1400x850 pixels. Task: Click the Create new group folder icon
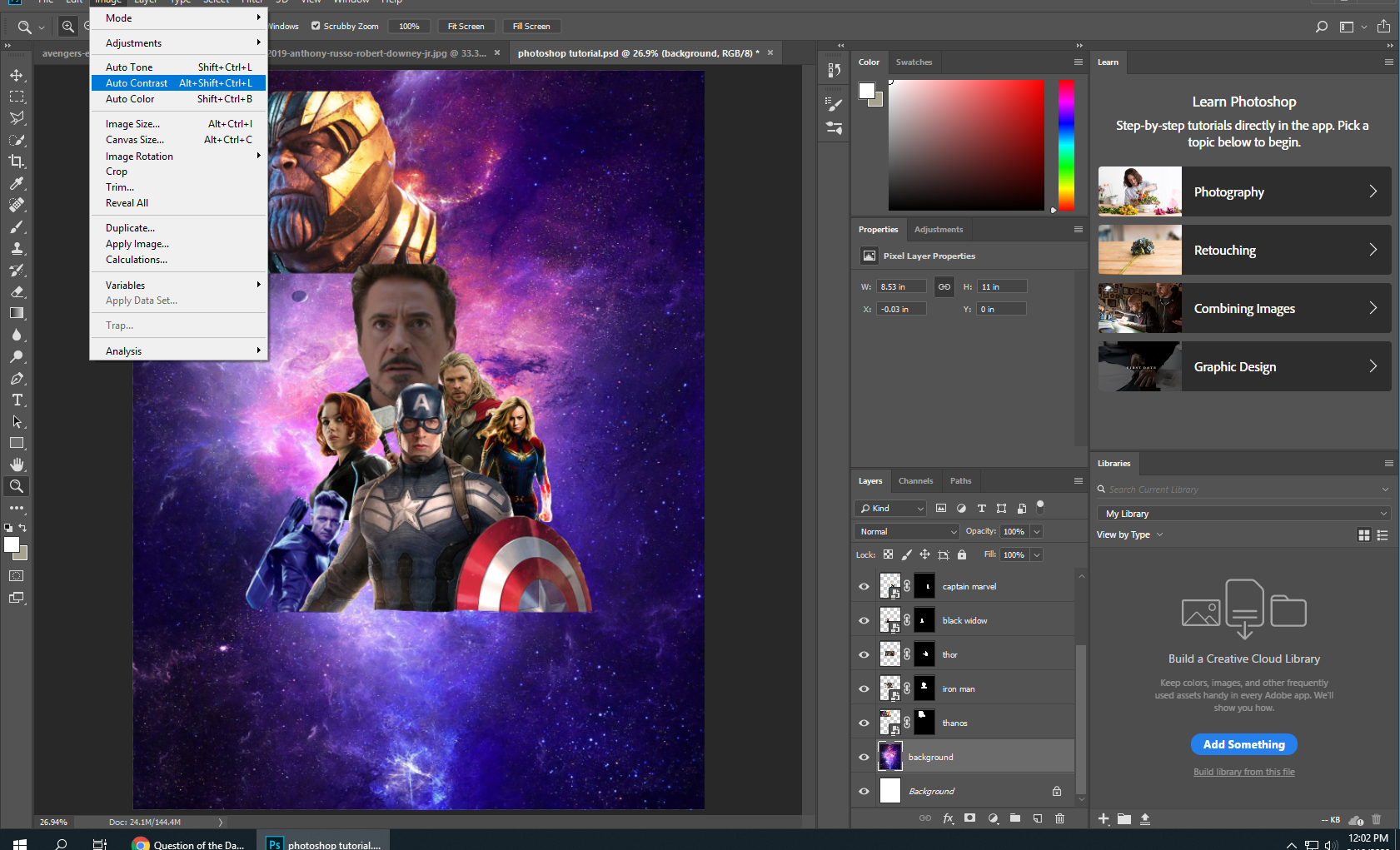click(x=1015, y=818)
